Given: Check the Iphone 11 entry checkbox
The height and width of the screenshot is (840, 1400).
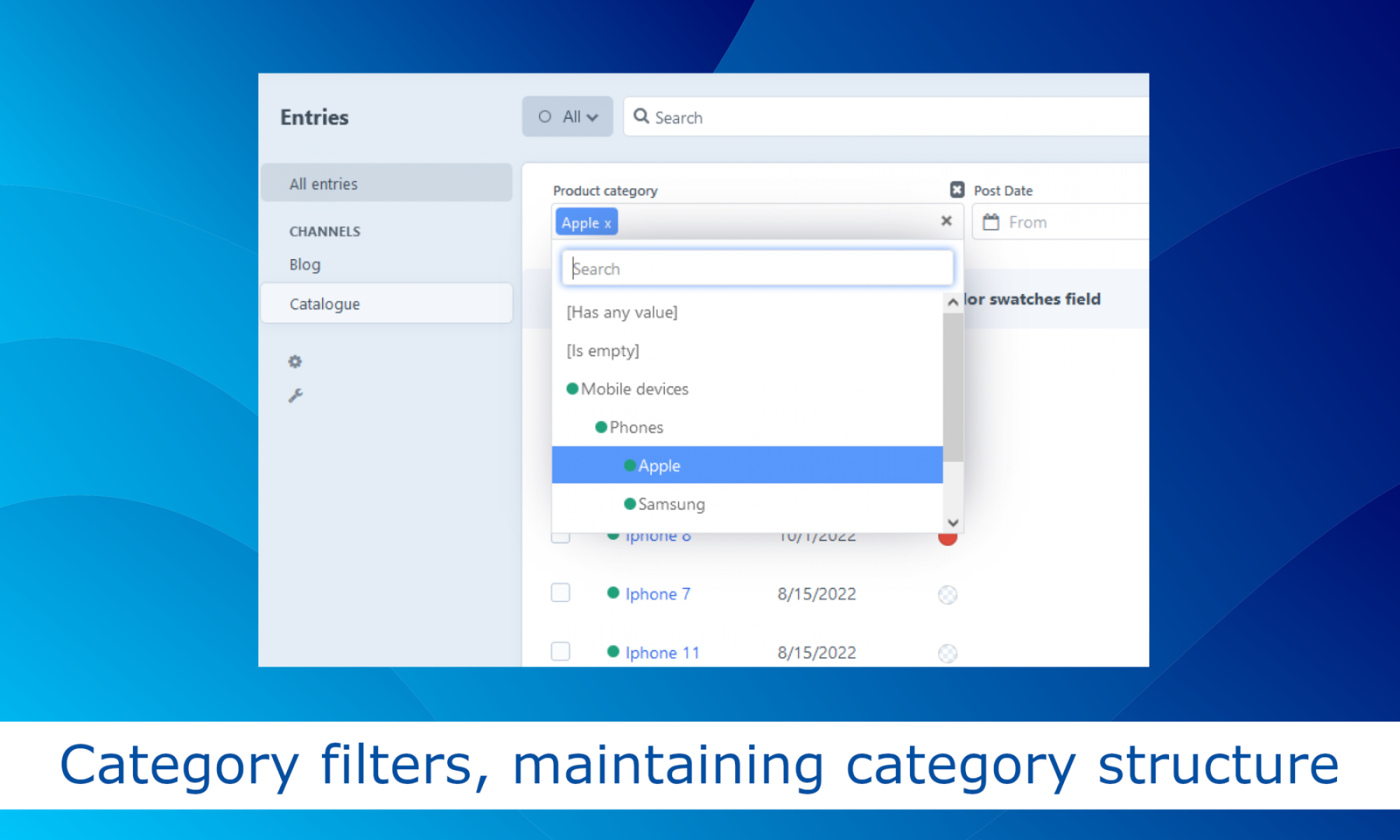Looking at the screenshot, I should click(560, 651).
